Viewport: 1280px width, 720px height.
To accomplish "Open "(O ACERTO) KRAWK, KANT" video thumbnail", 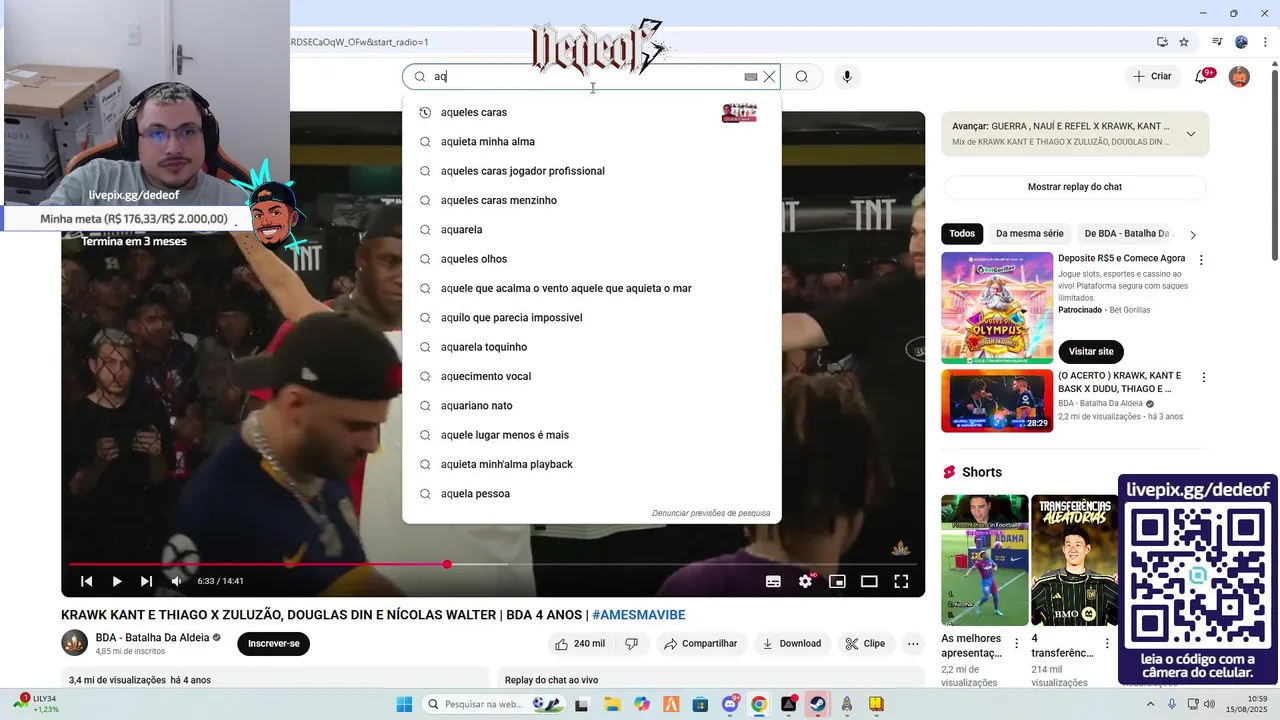I will coord(997,401).
